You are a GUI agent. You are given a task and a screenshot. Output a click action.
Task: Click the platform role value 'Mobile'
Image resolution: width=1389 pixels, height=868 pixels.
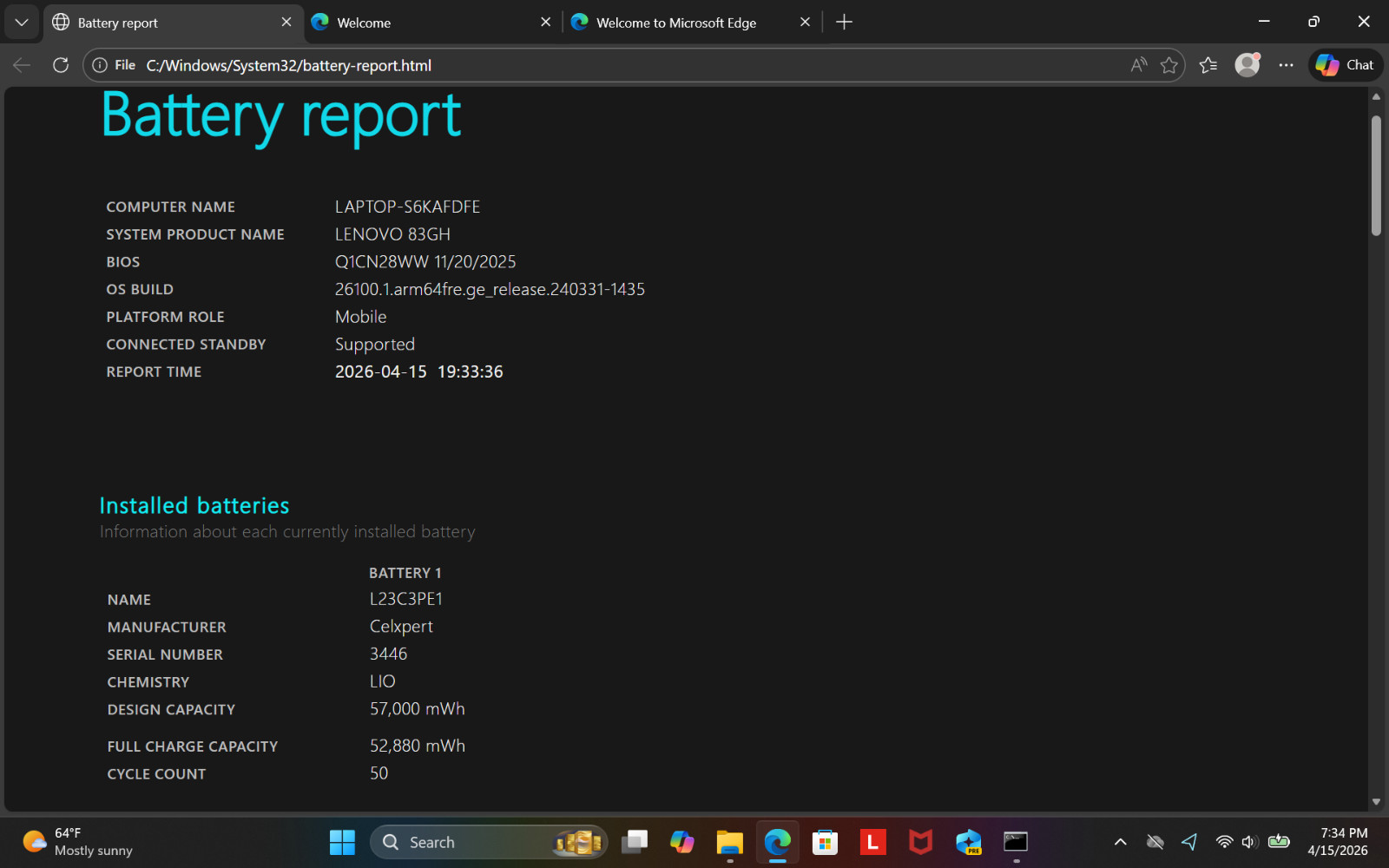[361, 317]
